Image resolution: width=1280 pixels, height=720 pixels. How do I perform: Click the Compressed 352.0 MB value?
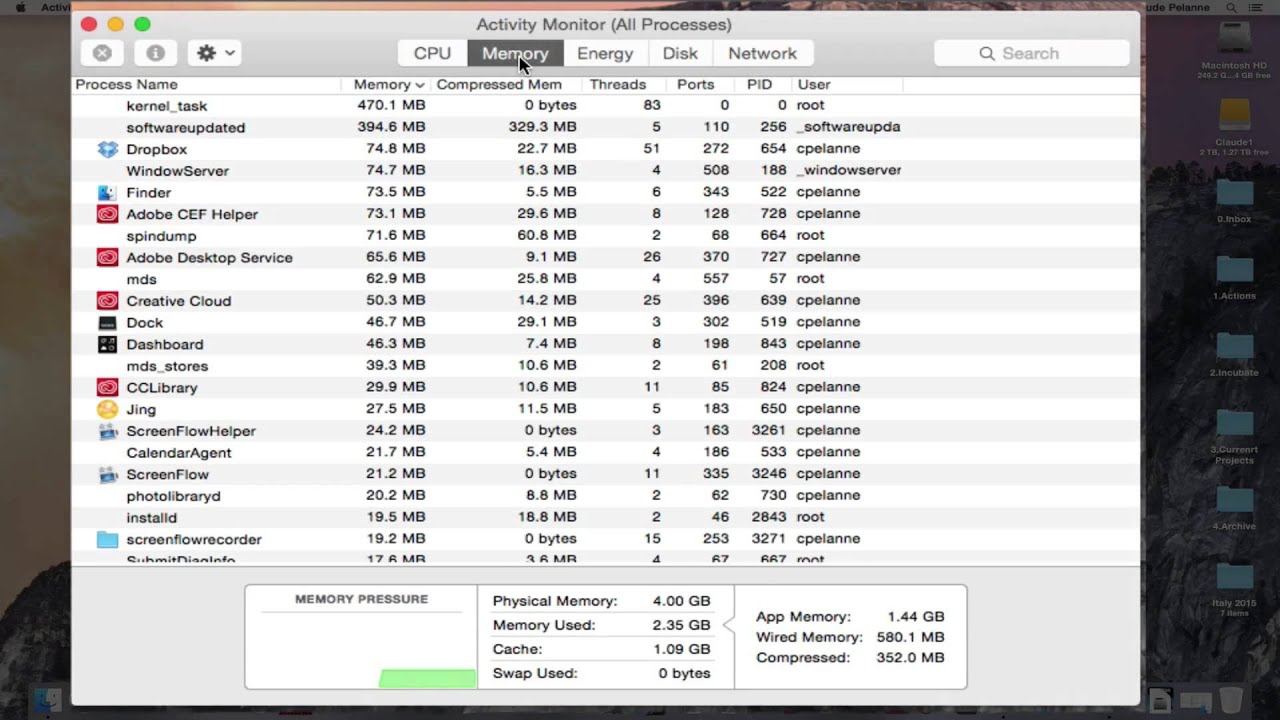[910, 658]
